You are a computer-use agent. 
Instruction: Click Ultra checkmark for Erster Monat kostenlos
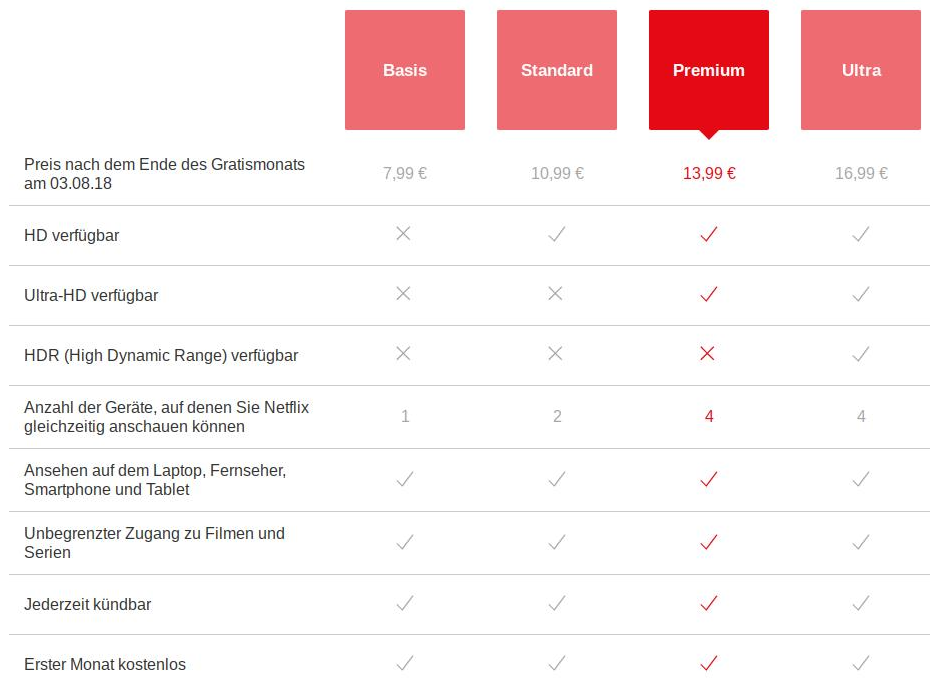click(x=861, y=663)
